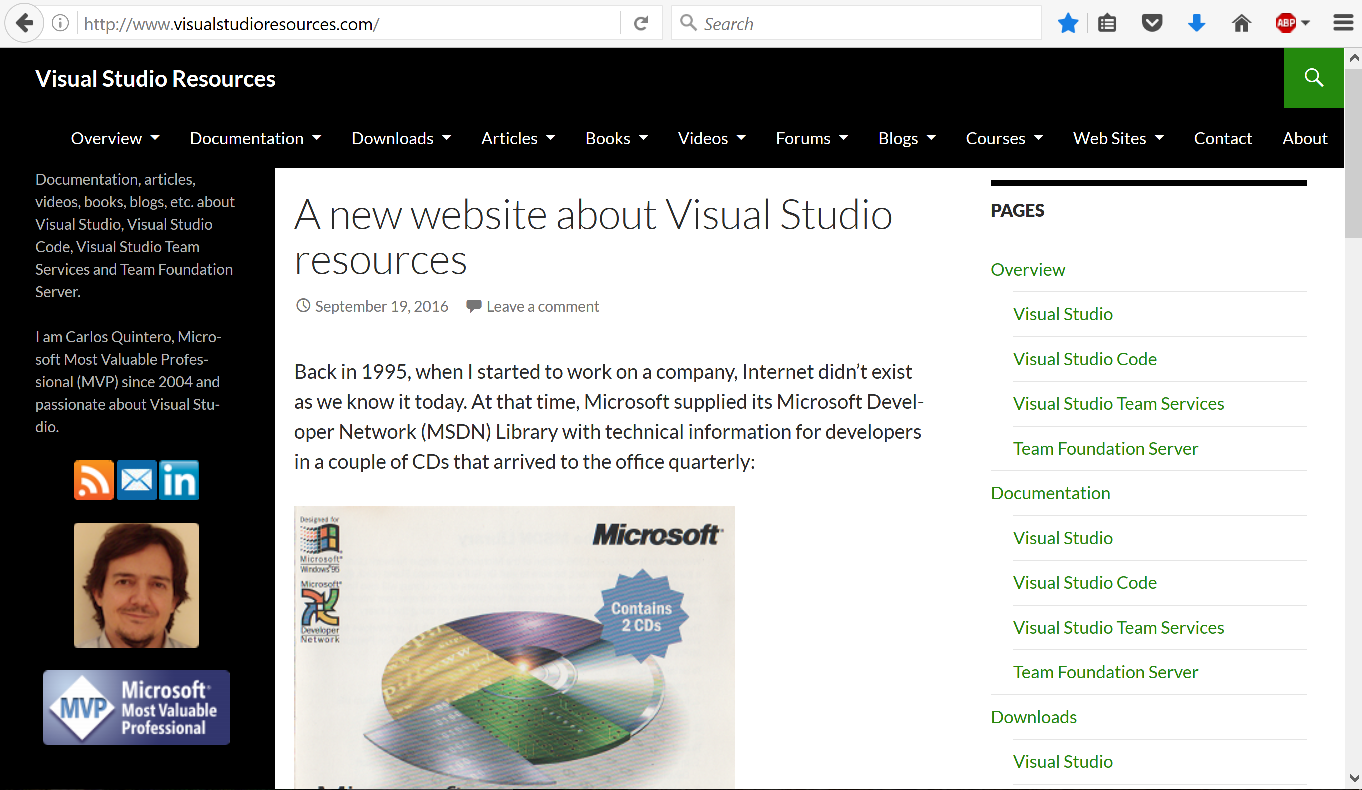The width and height of the screenshot is (1362, 790).
Task: Open the About page from nav bar
Action: coord(1305,138)
